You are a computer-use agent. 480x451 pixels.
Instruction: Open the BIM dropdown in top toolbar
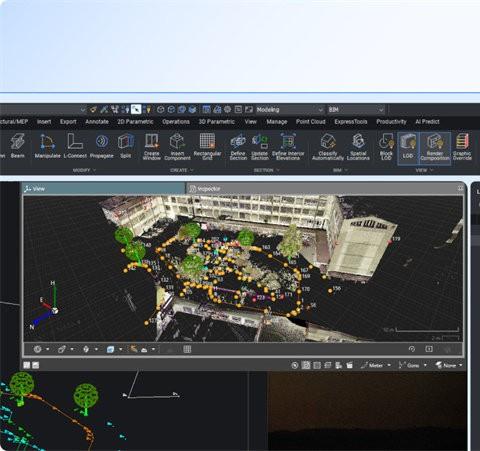tap(356, 109)
